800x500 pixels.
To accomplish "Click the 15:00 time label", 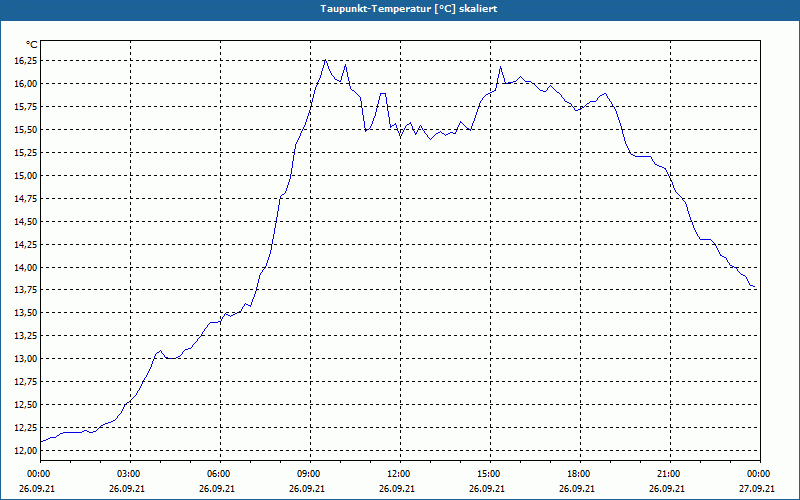I will (490, 474).
